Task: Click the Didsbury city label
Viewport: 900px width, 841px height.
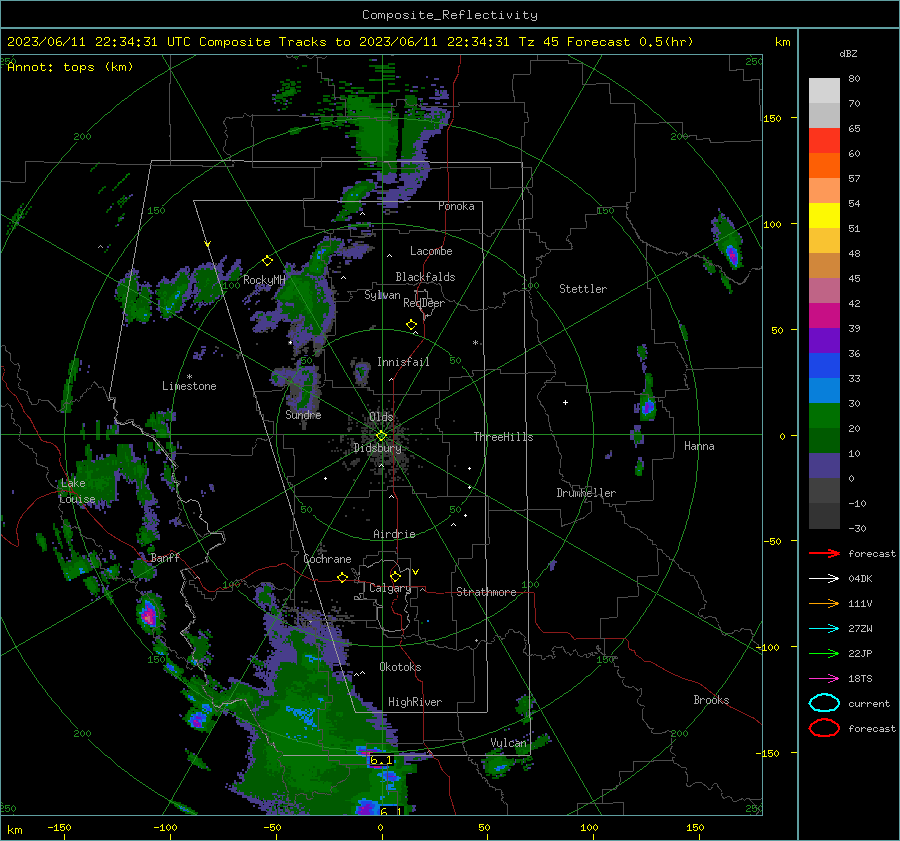Action: pyautogui.click(x=377, y=448)
